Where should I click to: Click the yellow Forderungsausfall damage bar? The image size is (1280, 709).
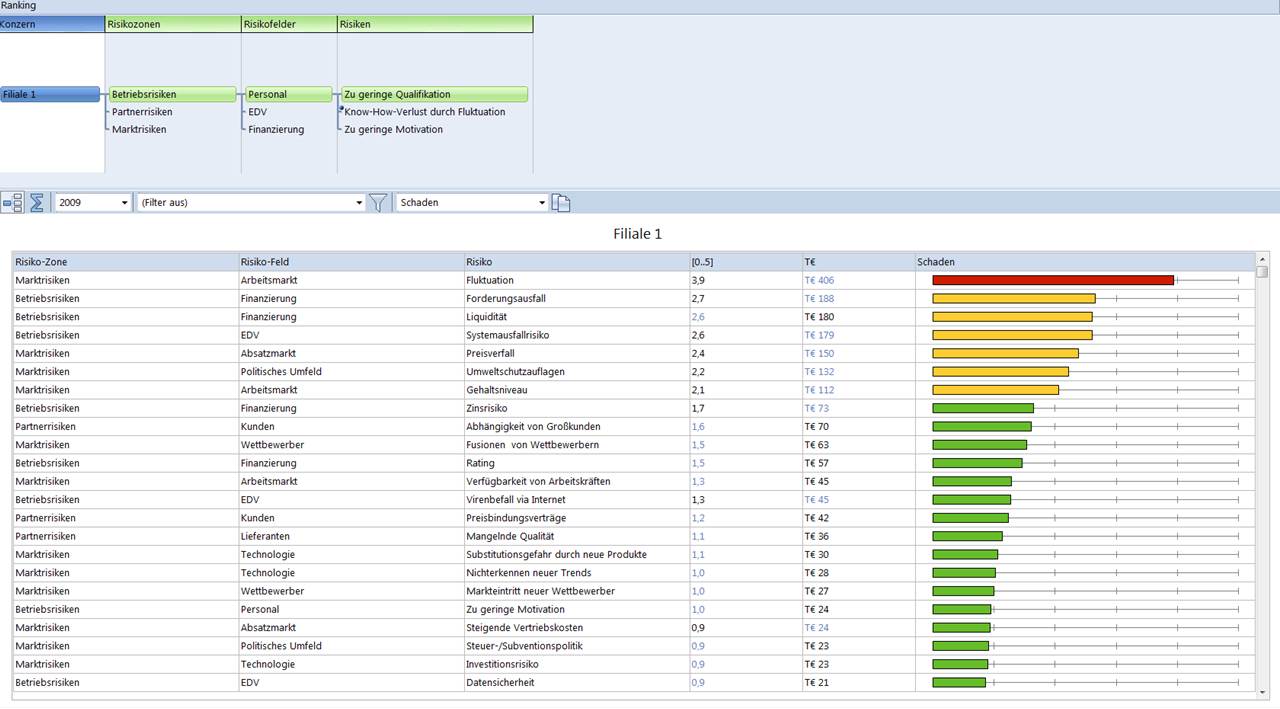point(1014,298)
